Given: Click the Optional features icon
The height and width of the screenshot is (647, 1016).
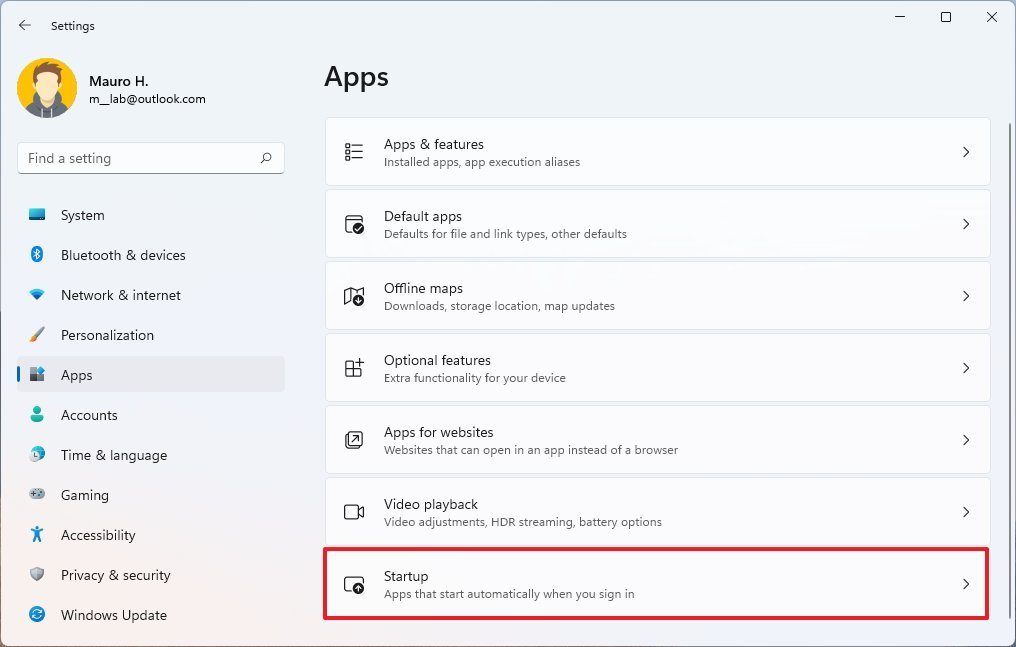Looking at the screenshot, I should point(353,367).
